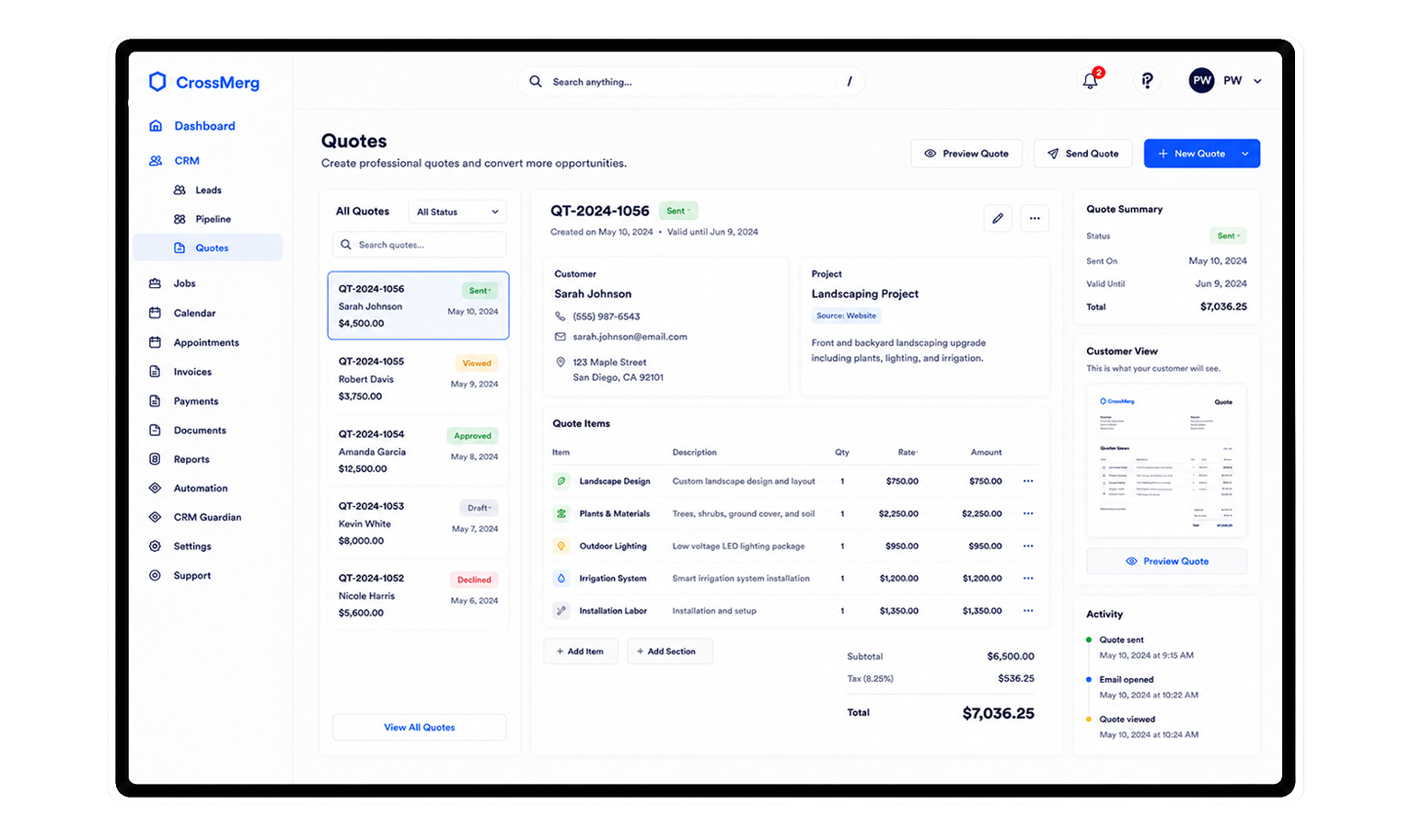Image resolution: width=1411 pixels, height=840 pixels.
Task: Click the top Preview Quote button
Action: click(966, 154)
